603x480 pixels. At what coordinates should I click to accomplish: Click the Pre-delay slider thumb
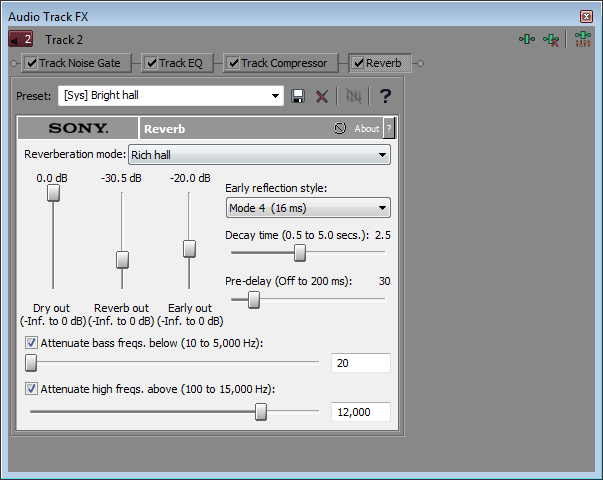pos(254,300)
